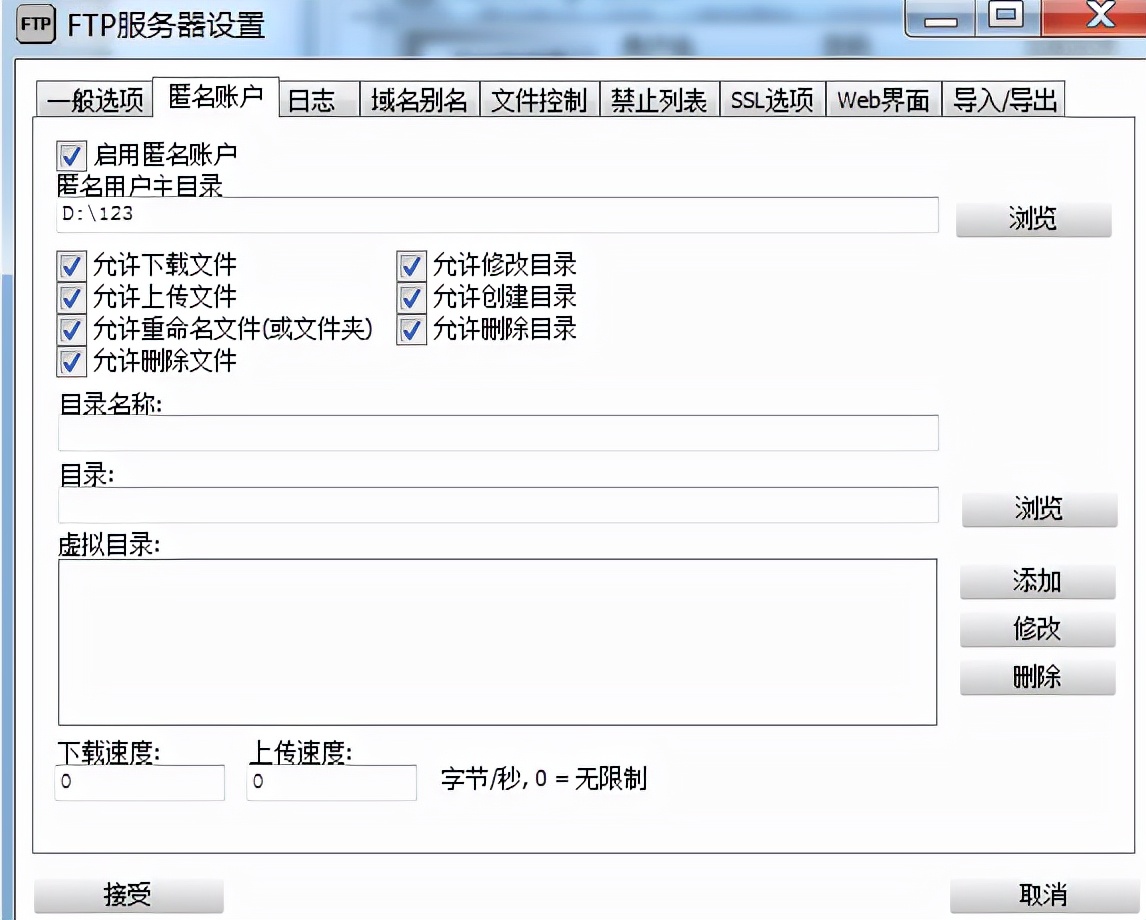Click the FTP icon in the title bar
Screen dimensions: 1146x920
tap(35, 25)
